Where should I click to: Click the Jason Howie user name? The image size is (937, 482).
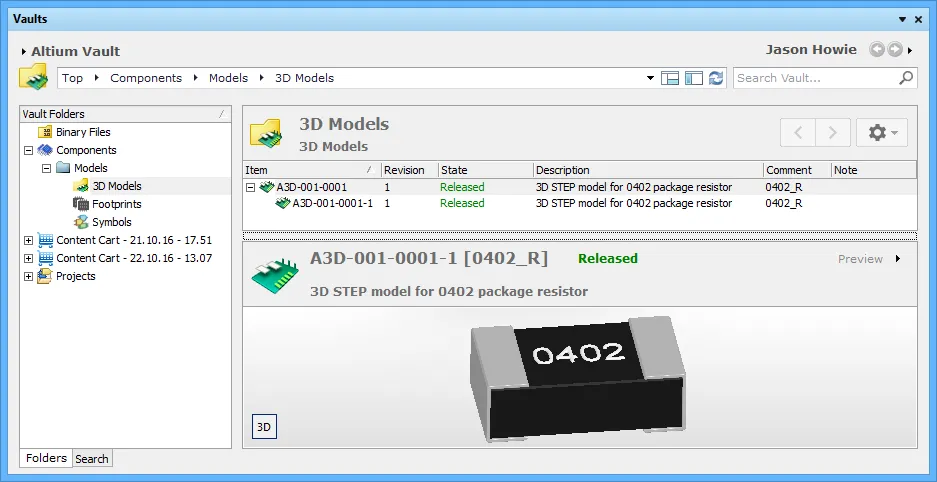pyautogui.click(x=811, y=50)
